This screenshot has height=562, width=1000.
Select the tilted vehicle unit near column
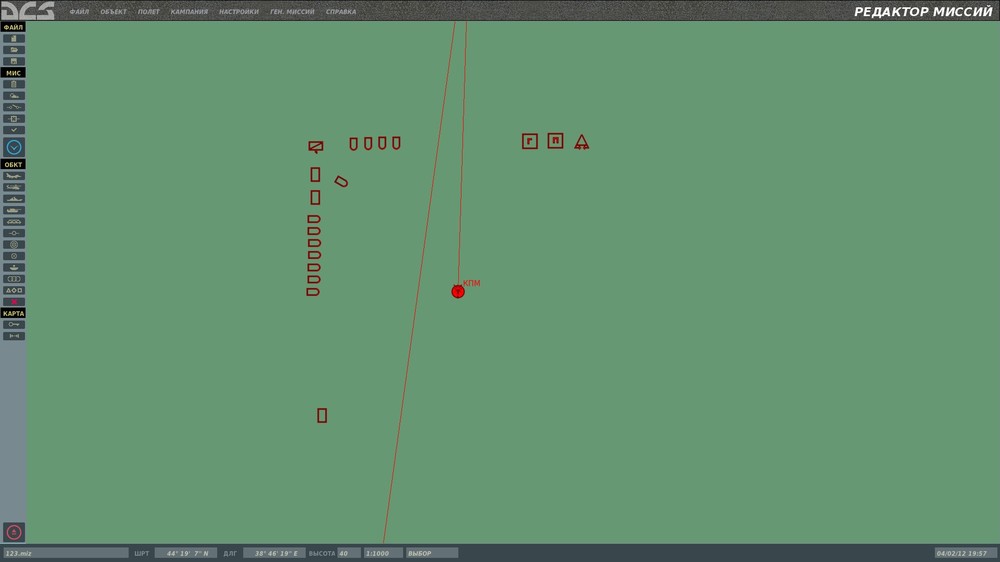point(341,182)
